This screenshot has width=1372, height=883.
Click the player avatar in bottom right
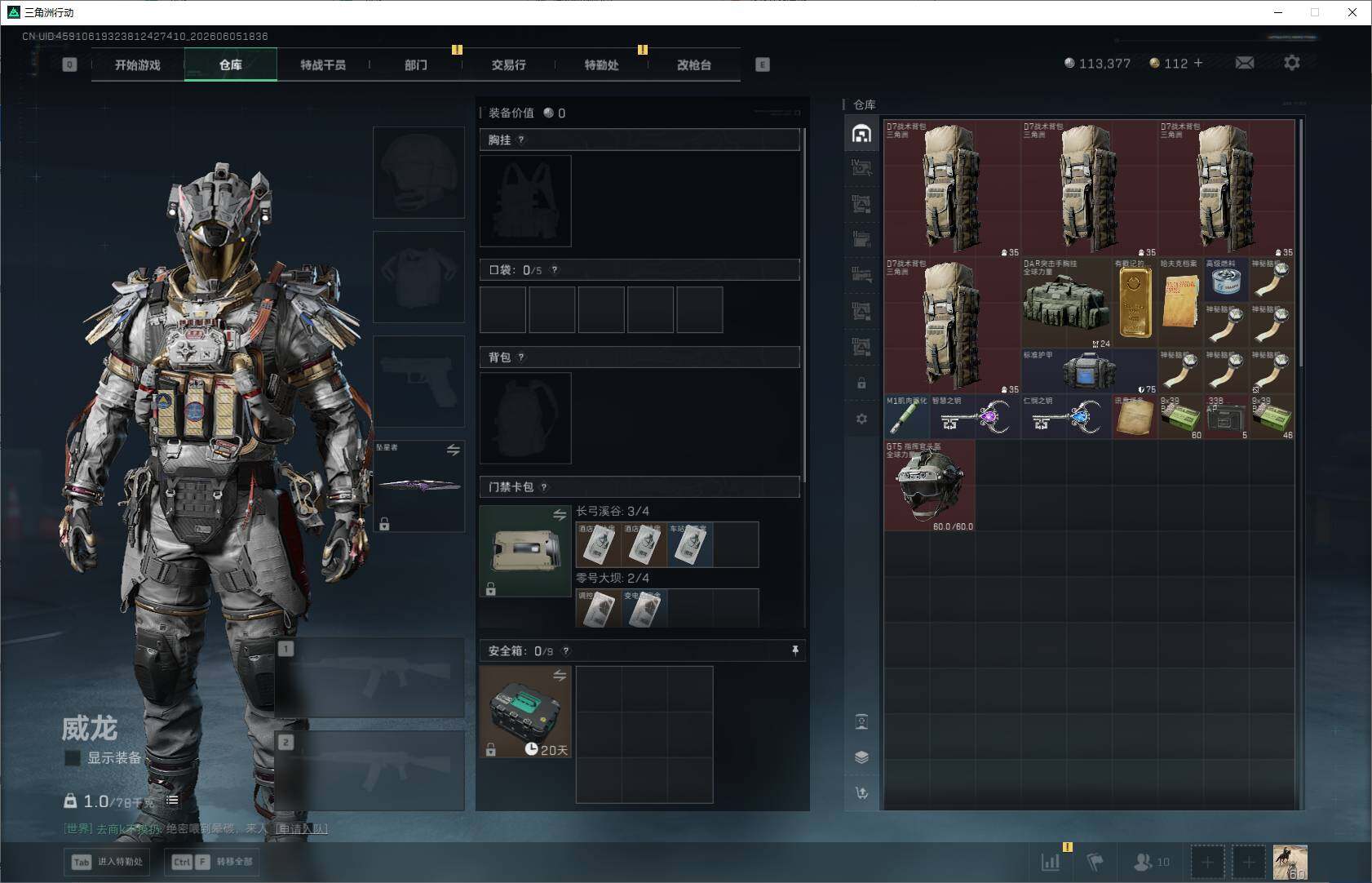point(1290,863)
